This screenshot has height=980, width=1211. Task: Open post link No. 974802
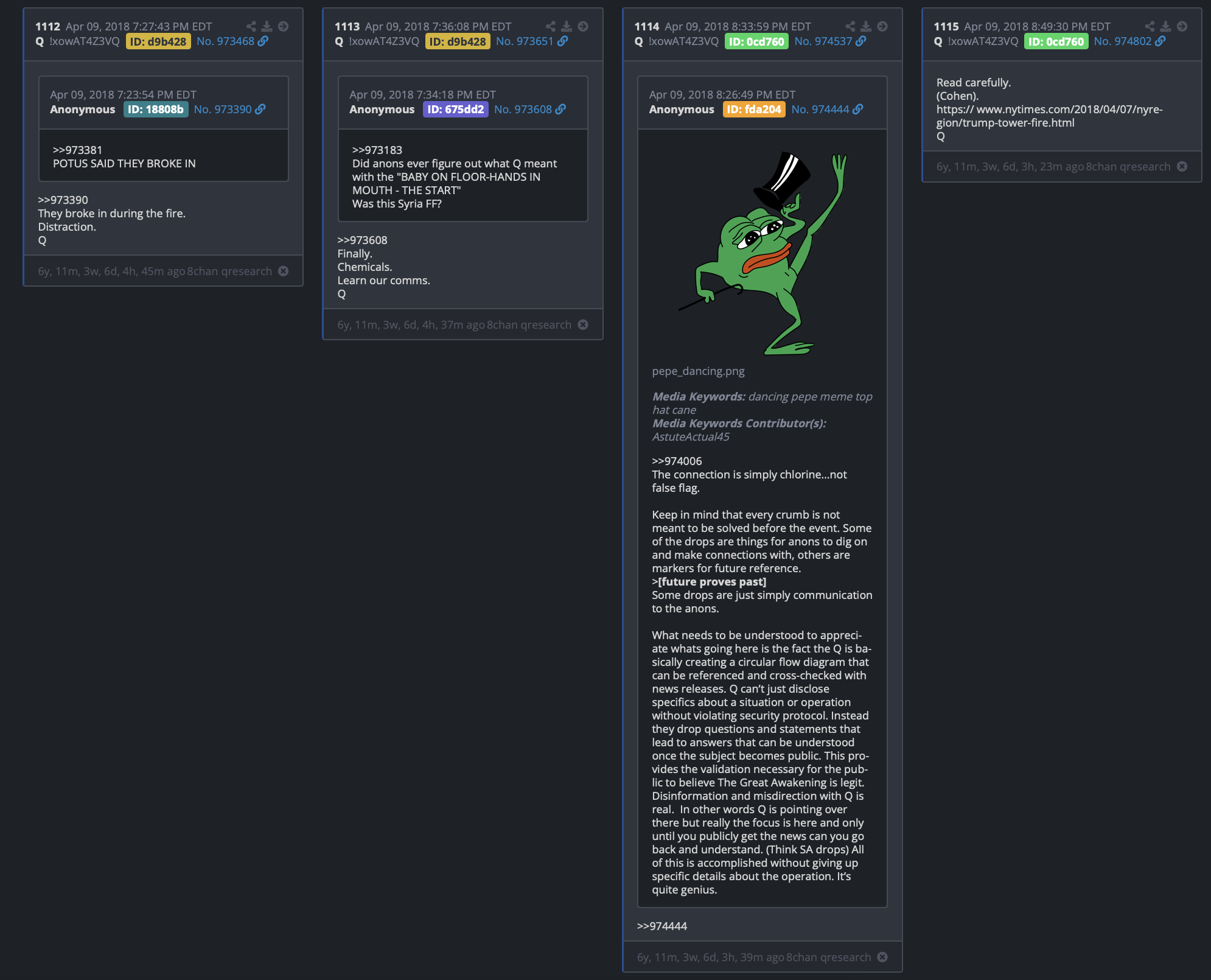point(1123,41)
